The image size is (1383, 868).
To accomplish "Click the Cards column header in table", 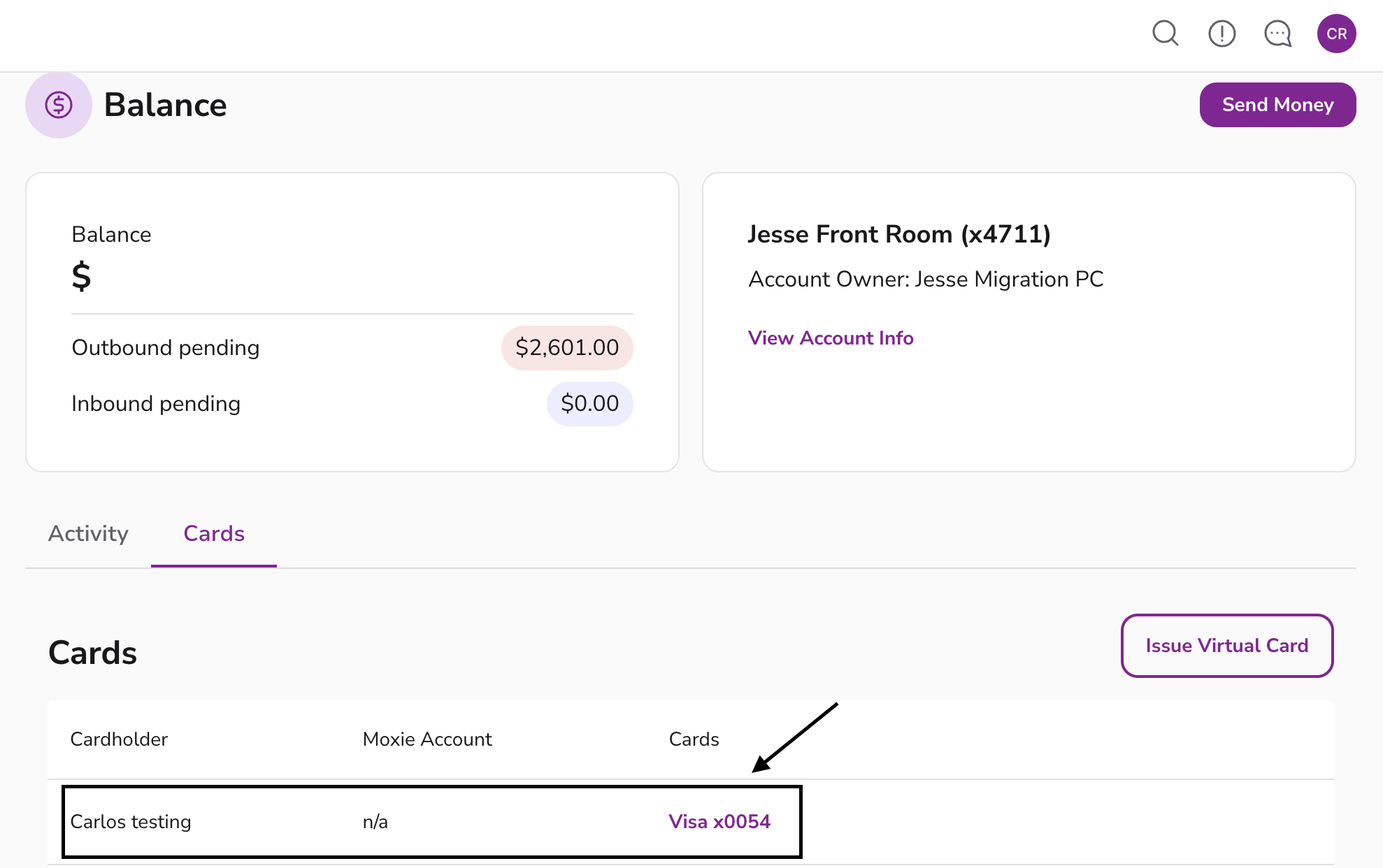I will pyautogui.click(x=694, y=739).
